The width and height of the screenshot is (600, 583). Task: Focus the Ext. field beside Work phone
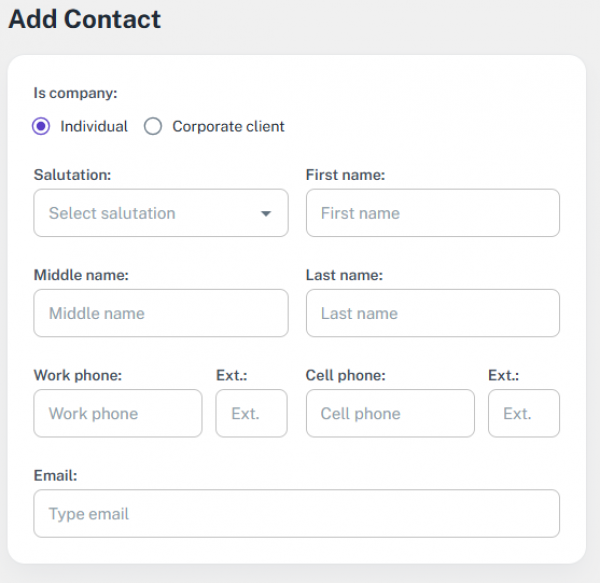(251, 413)
